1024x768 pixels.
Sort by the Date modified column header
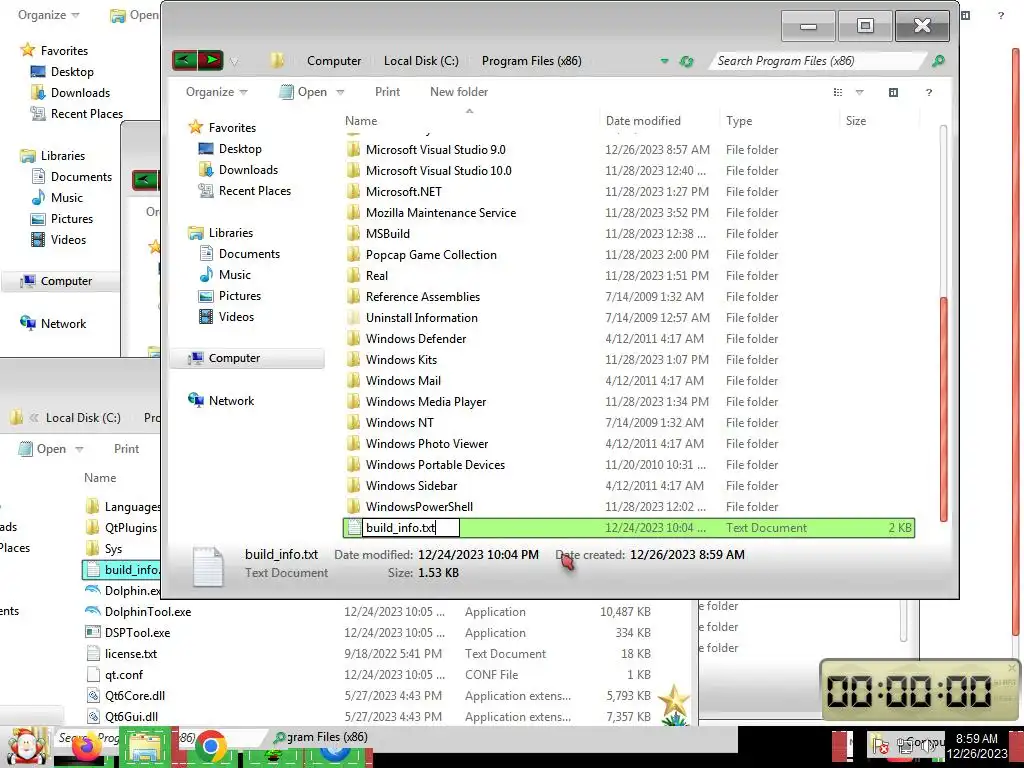click(x=643, y=121)
